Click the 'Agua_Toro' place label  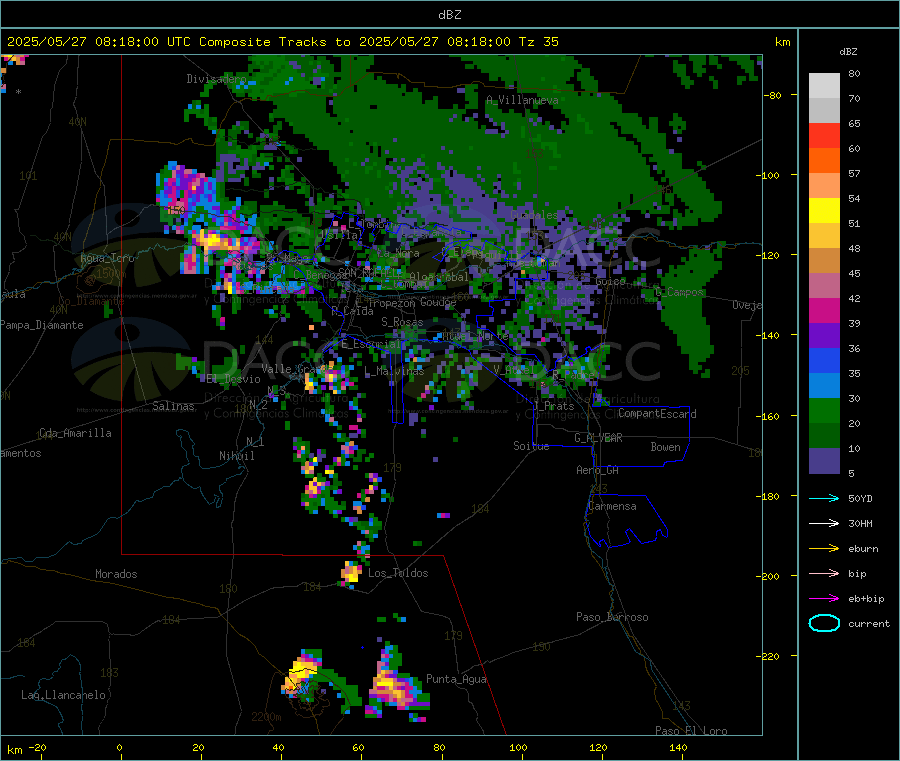(x=107, y=258)
